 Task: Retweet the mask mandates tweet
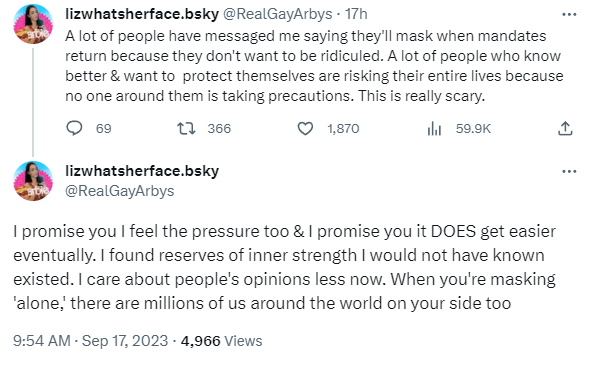pyautogui.click(x=187, y=129)
